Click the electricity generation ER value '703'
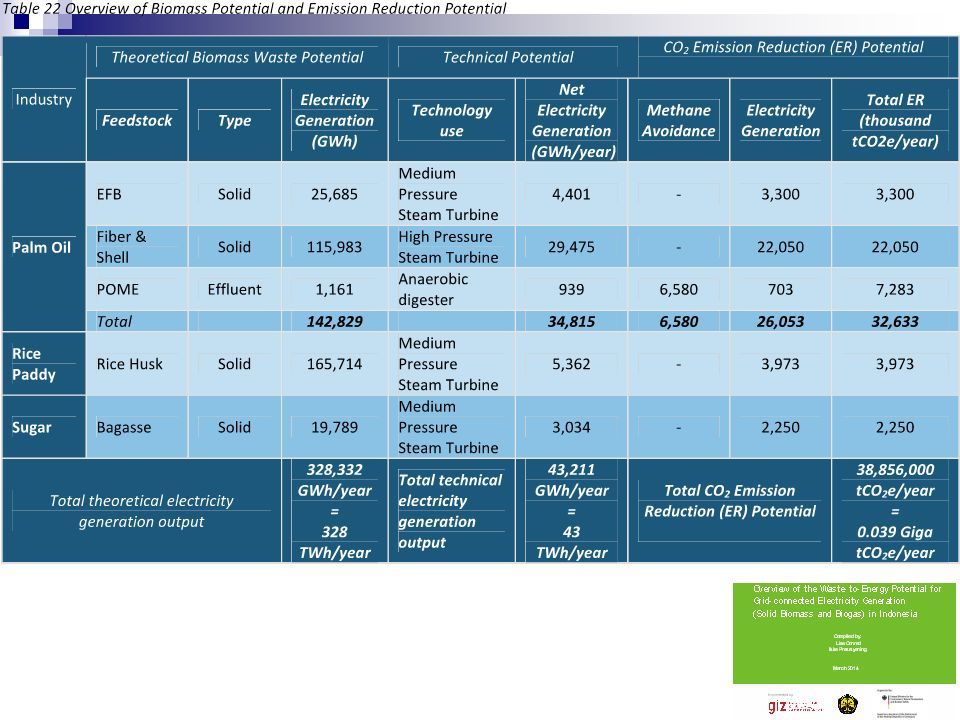960x720 pixels. pyautogui.click(x=780, y=289)
